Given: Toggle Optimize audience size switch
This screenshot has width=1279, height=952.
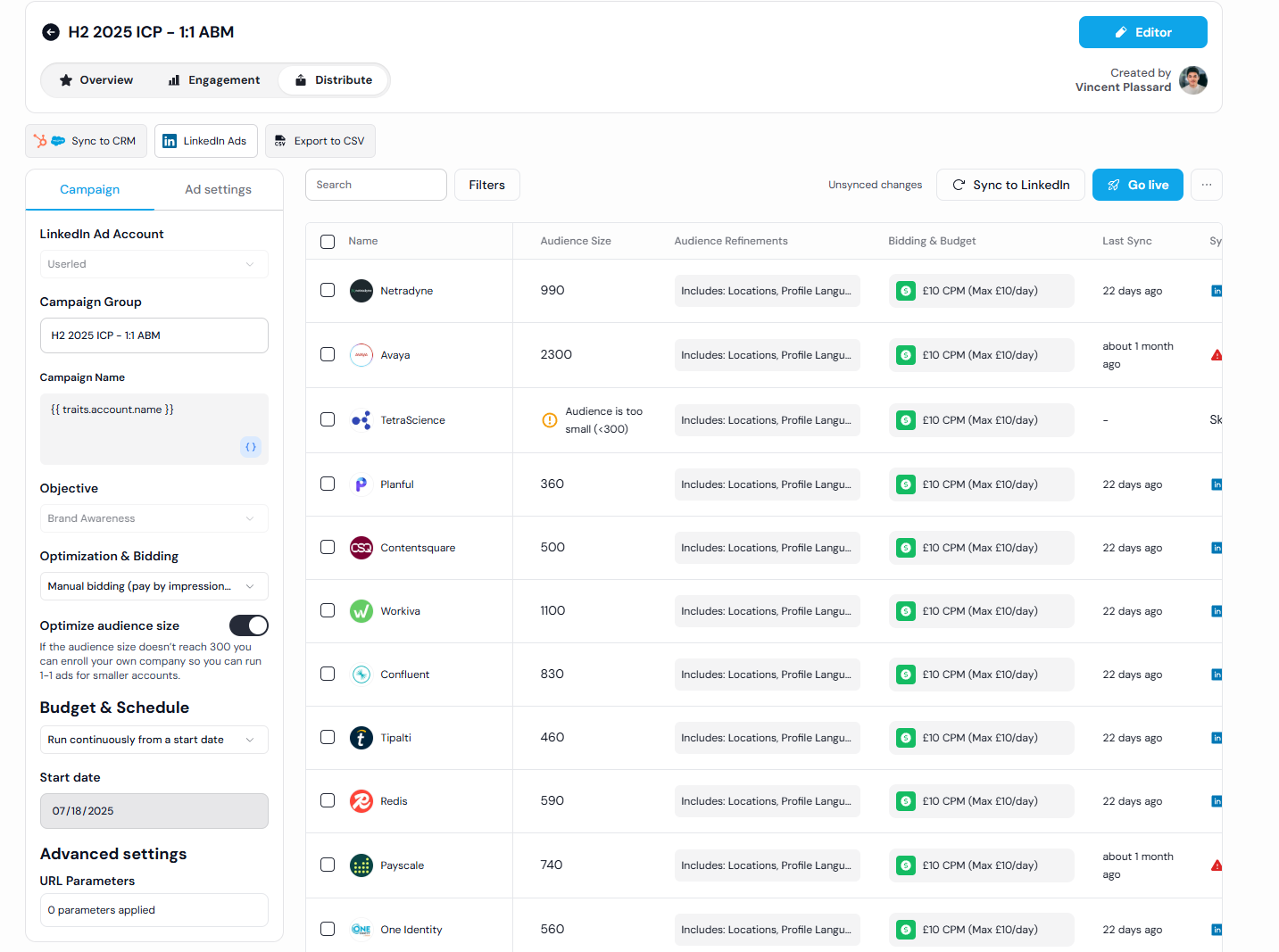Looking at the screenshot, I should coord(249,625).
